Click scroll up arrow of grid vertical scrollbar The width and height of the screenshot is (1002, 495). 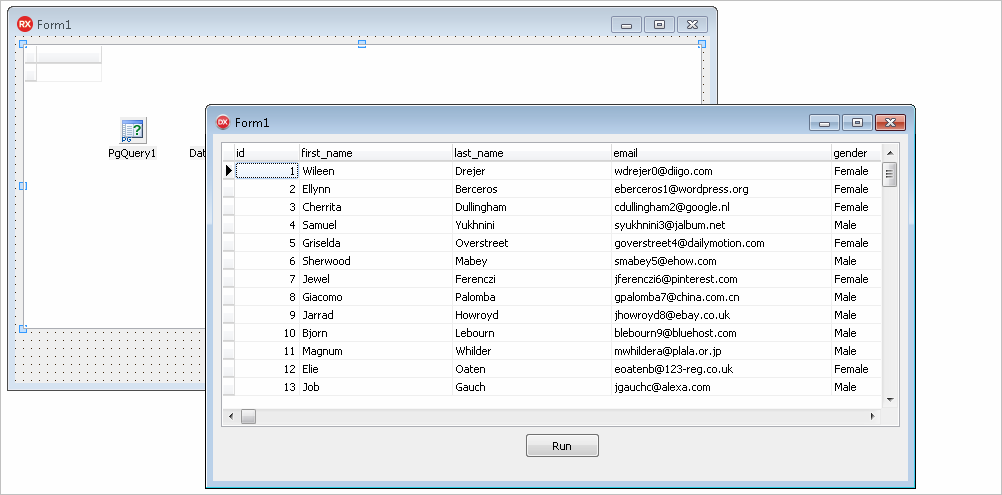pos(890,153)
